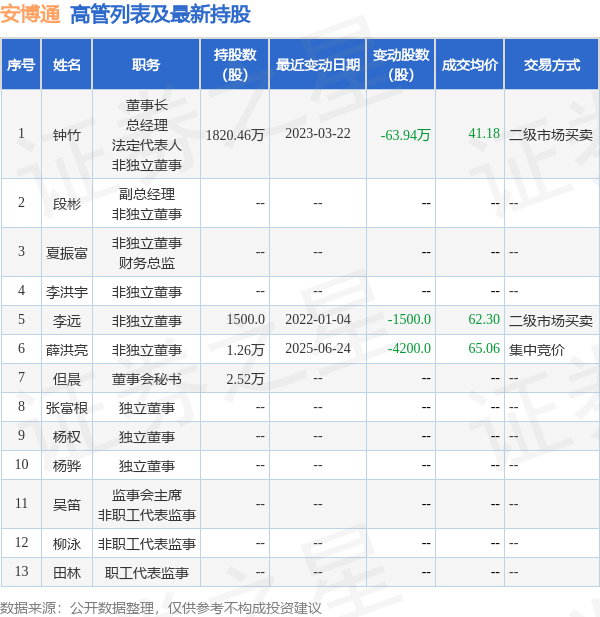This screenshot has width=600, height=617.
Task: Select the date 2022-01-04
Action: click(x=318, y=319)
